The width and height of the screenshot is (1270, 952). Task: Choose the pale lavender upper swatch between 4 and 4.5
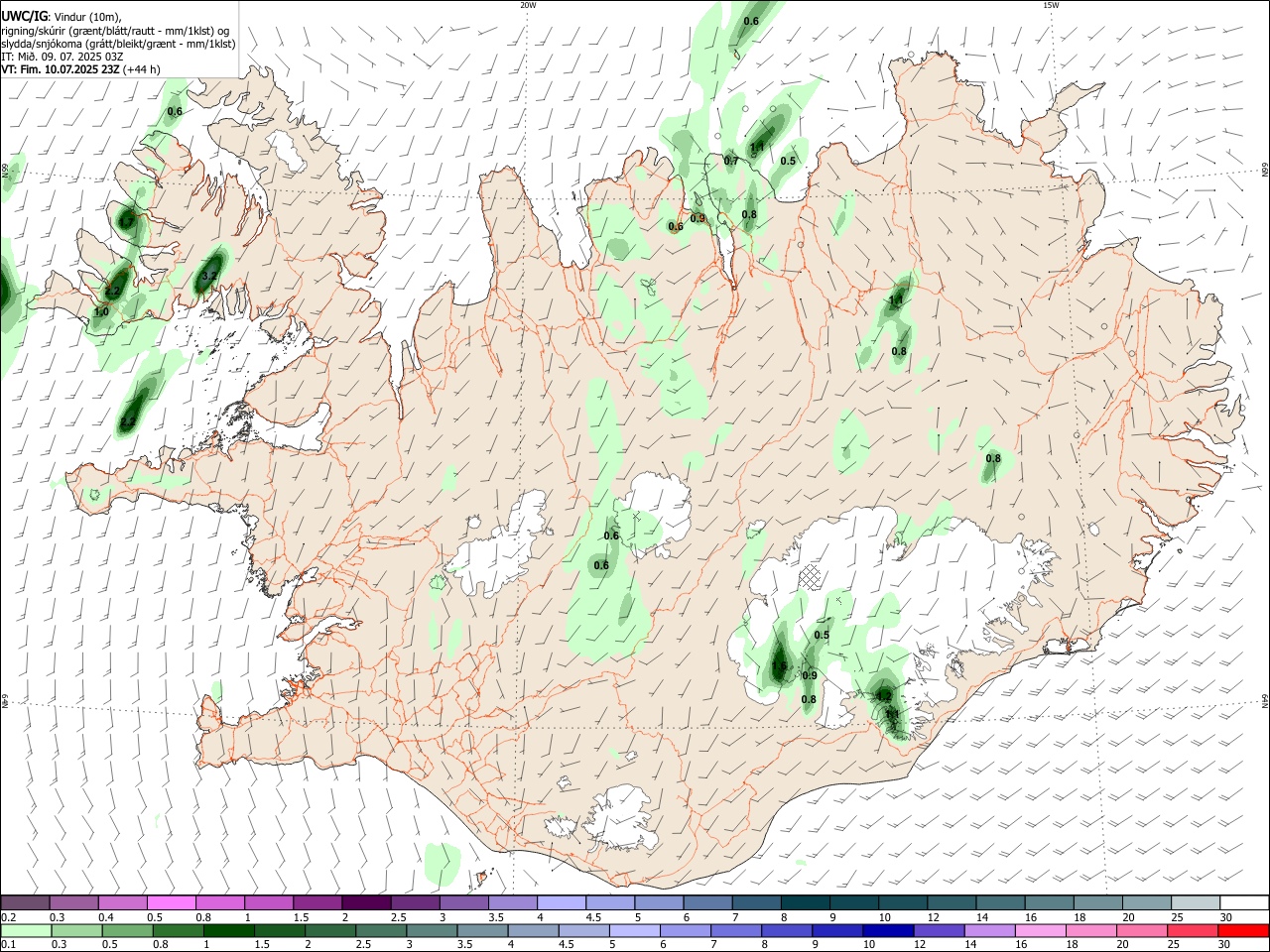(x=560, y=902)
